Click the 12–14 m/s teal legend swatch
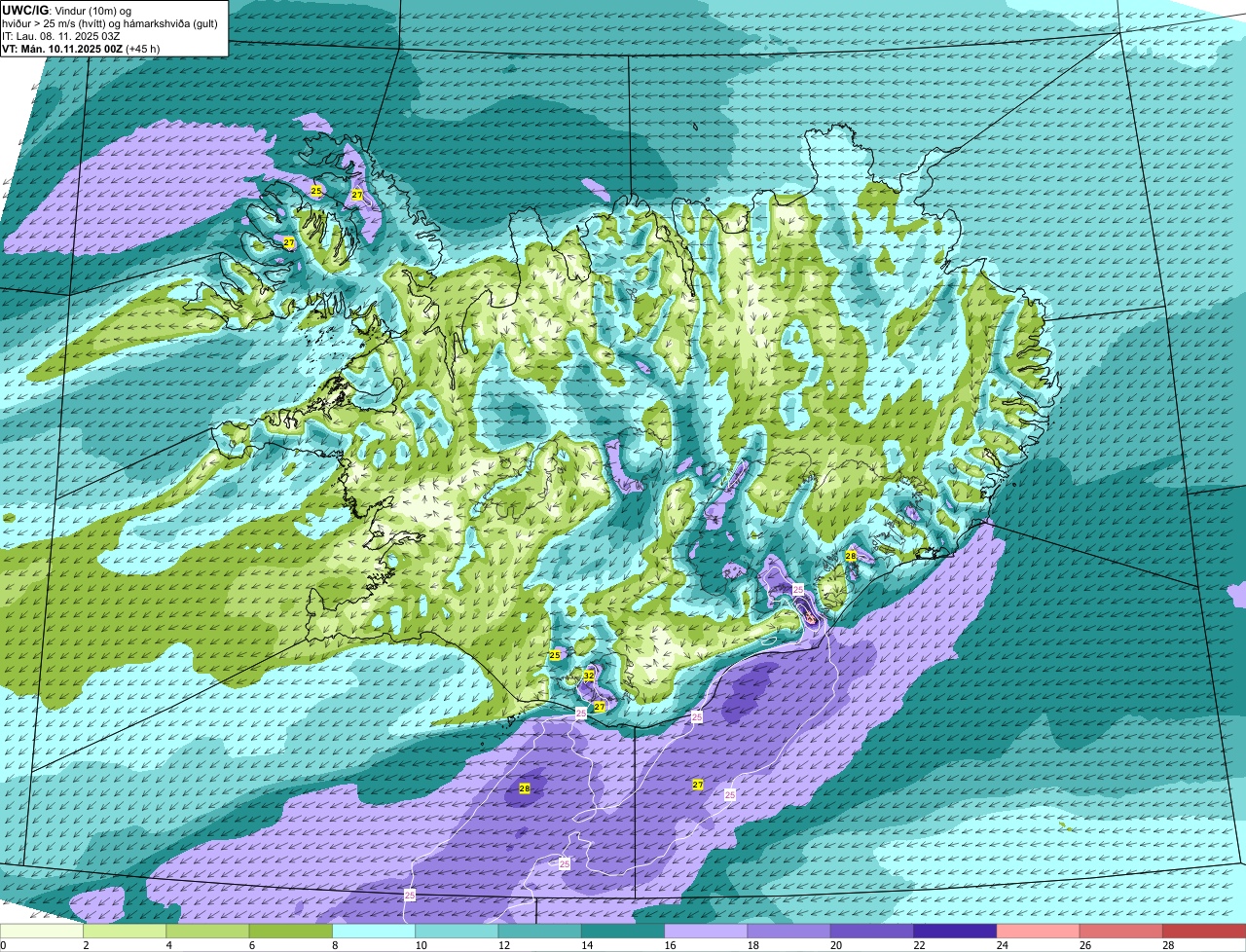Image resolution: width=1246 pixels, height=952 pixels. tap(540, 932)
